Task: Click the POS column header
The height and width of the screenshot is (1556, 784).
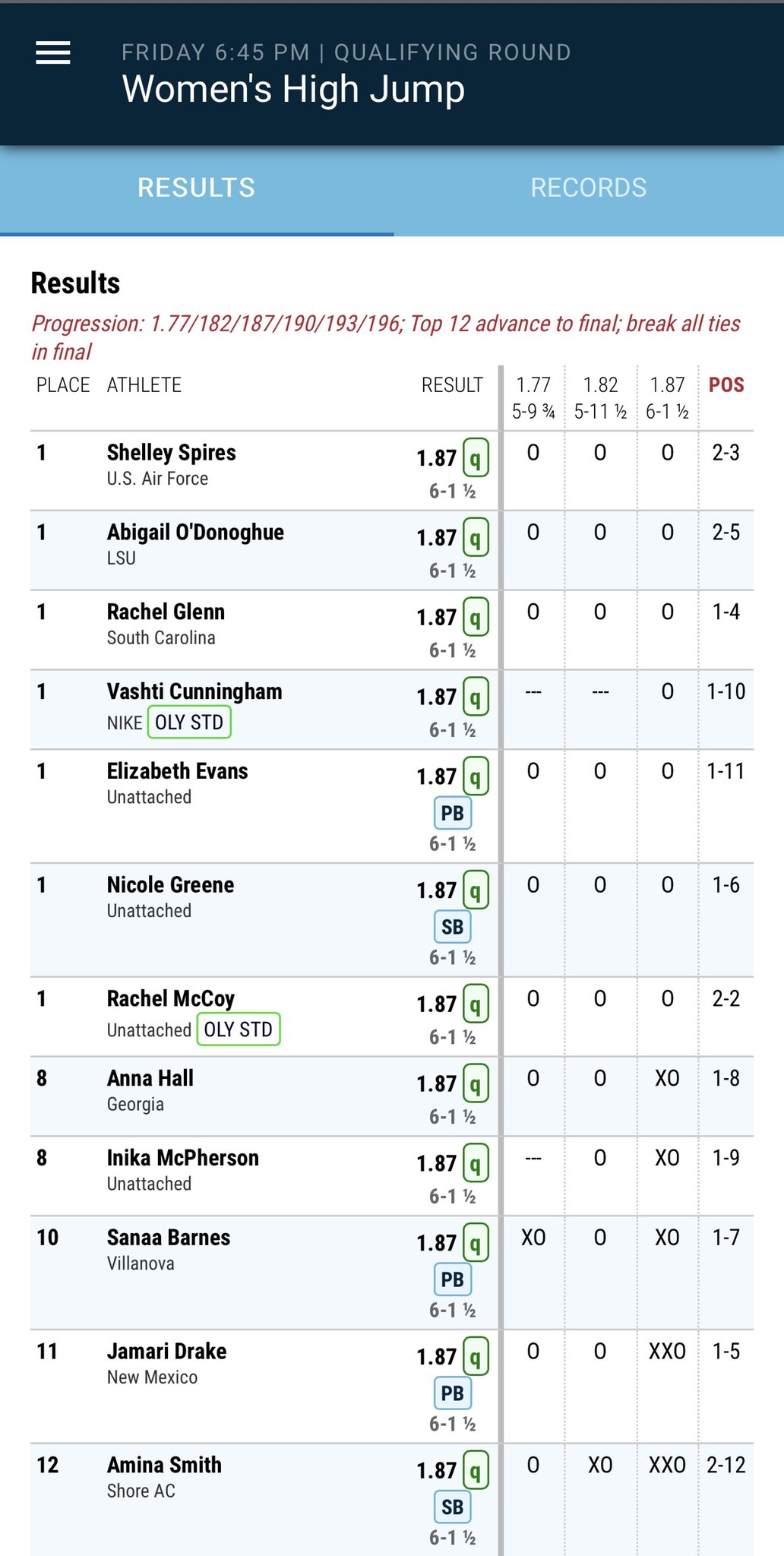Action: point(726,385)
